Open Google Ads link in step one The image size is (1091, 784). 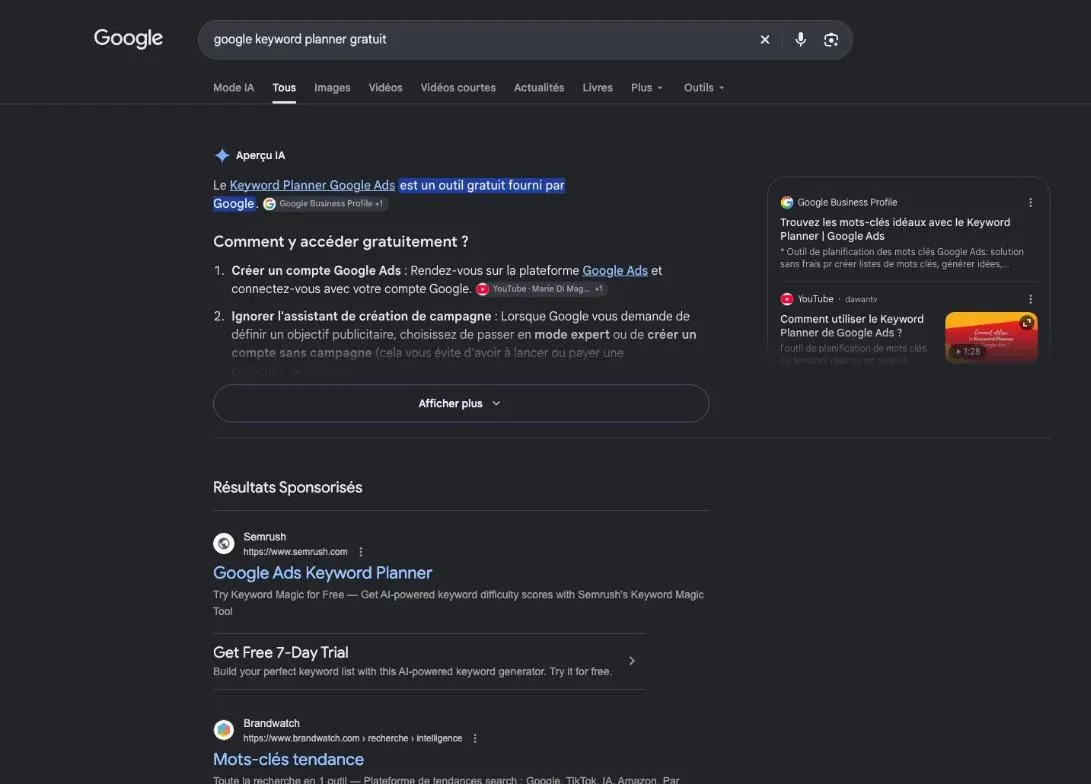615,271
